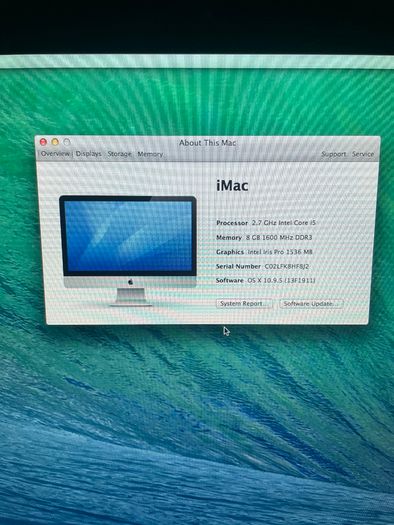Click the Apple logo on iMac illustration
This screenshot has width=394, height=525.
coord(131,282)
